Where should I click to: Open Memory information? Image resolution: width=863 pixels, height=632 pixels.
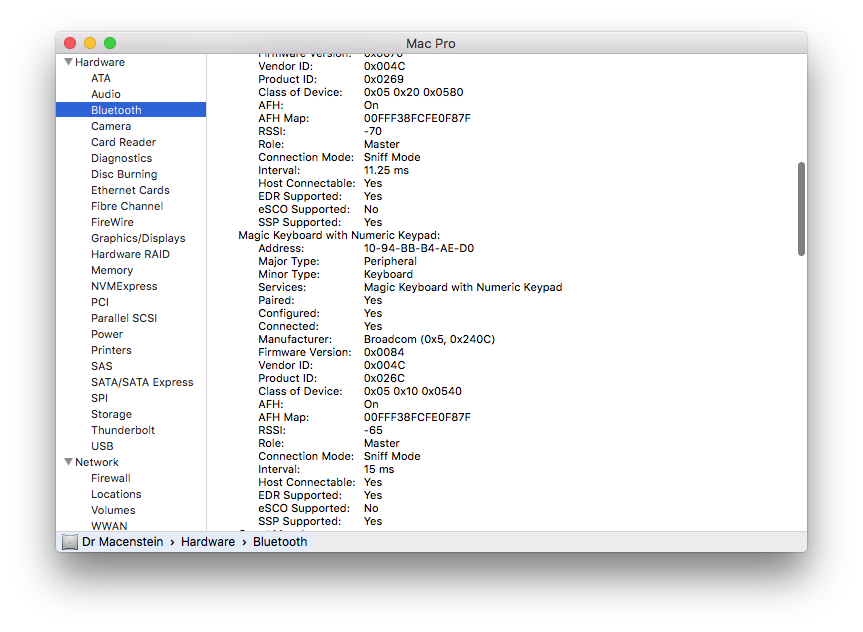[112, 270]
